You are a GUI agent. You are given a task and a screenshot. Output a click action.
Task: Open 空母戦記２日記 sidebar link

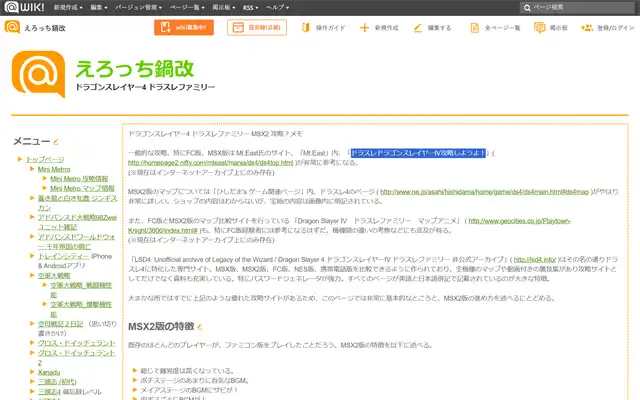60,324
